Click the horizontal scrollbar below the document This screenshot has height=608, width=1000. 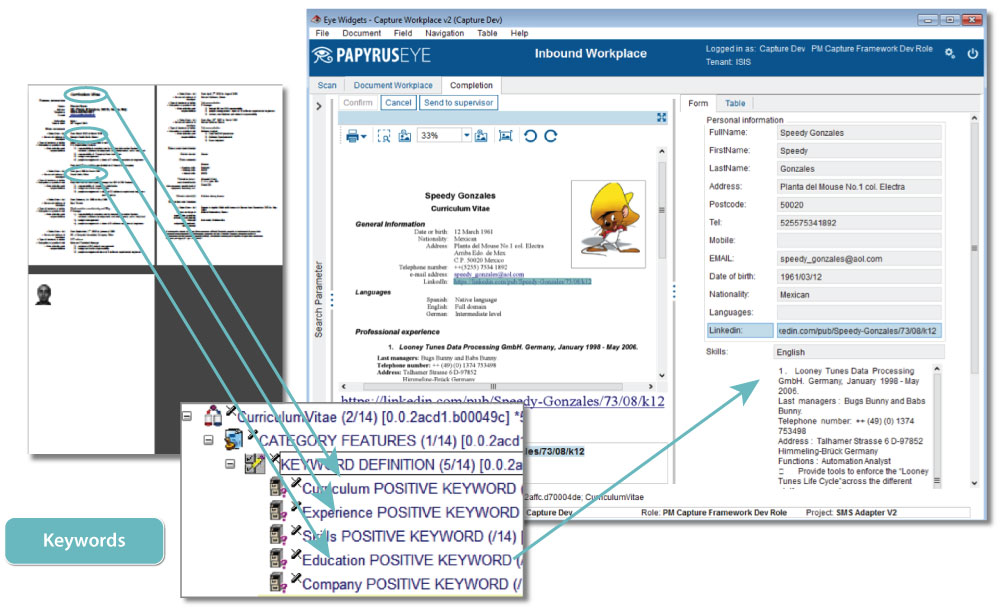pos(497,387)
